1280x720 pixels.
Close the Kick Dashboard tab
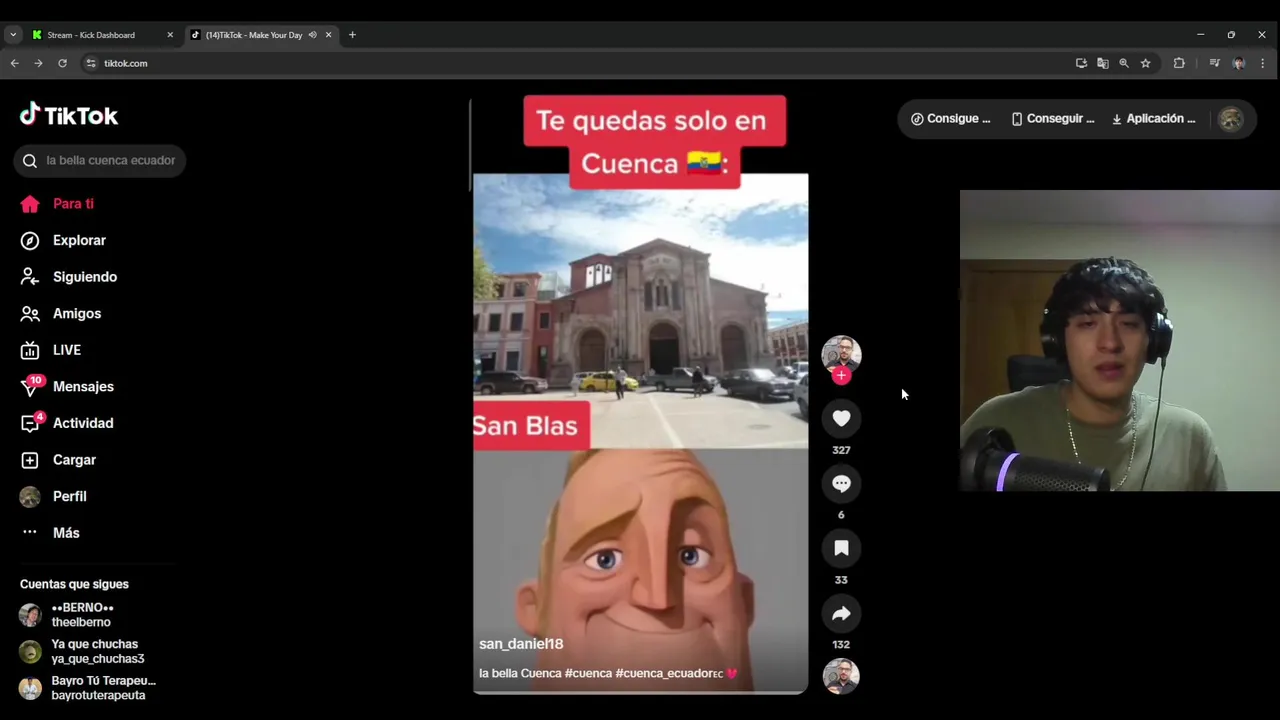point(170,35)
